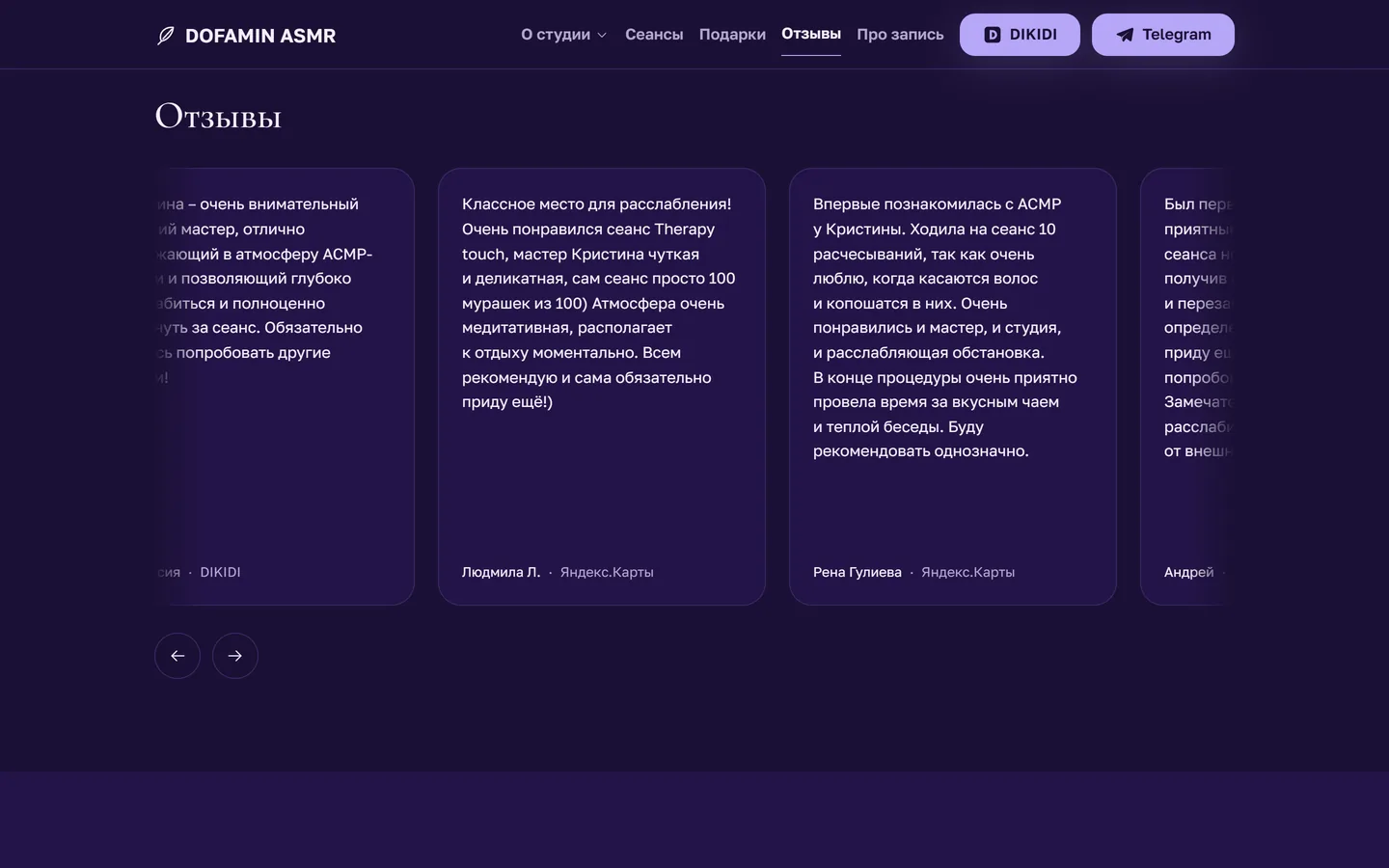Open the Про запись page
Viewport: 1389px width, 868px height.
click(900, 35)
